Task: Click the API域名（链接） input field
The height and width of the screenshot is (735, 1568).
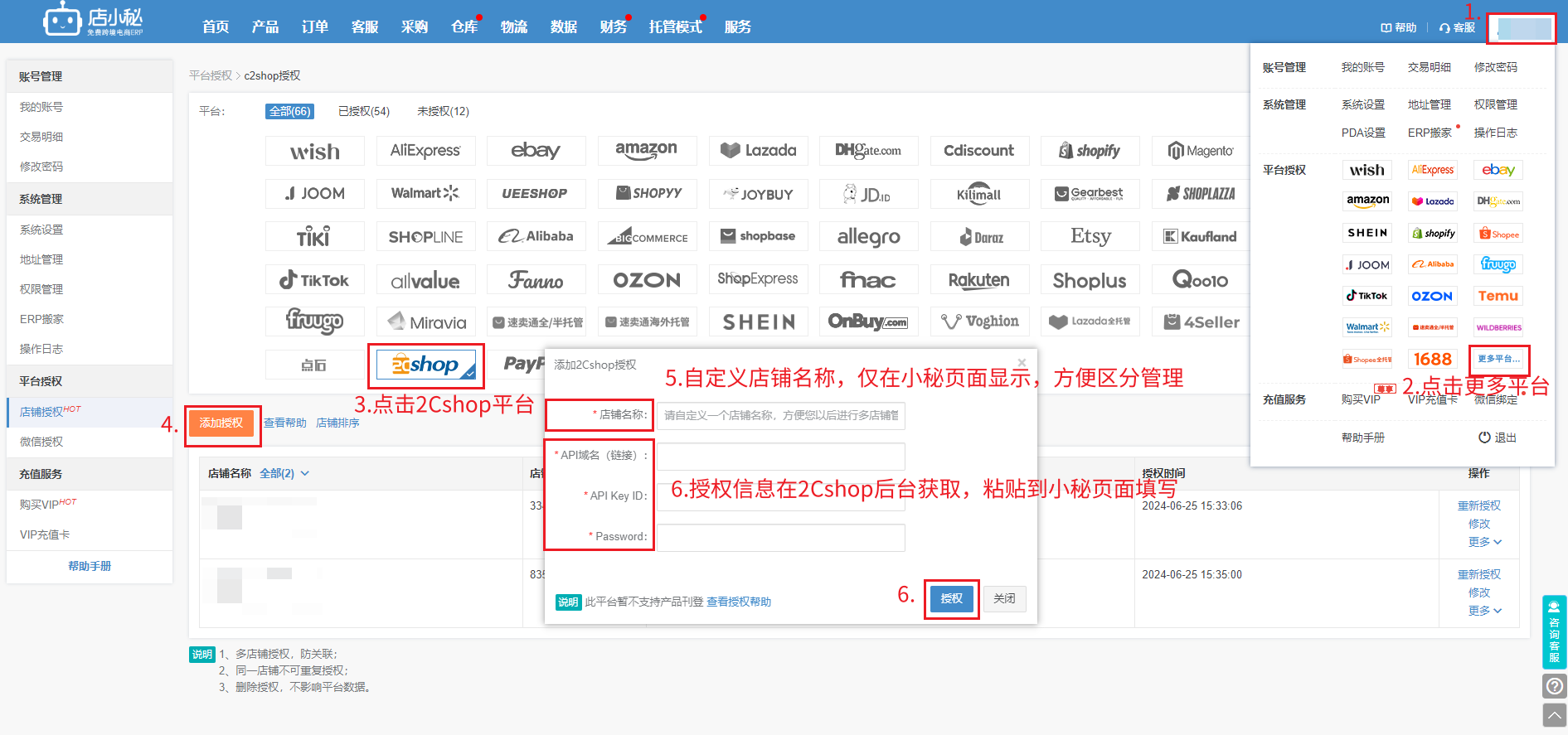Action: pyautogui.click(x=780, y=456)
